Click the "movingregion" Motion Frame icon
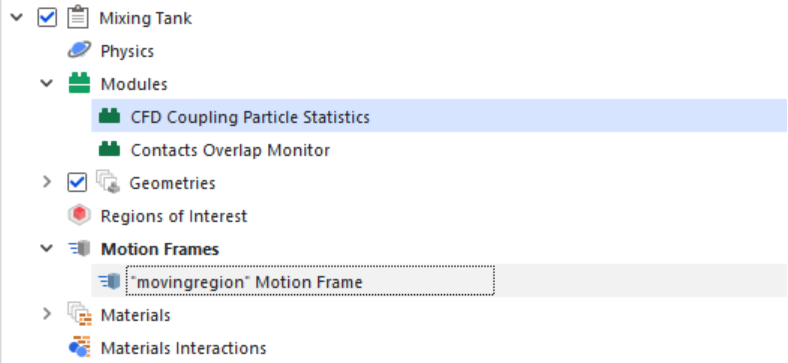The image size is (788, 363). pos(110,282)
